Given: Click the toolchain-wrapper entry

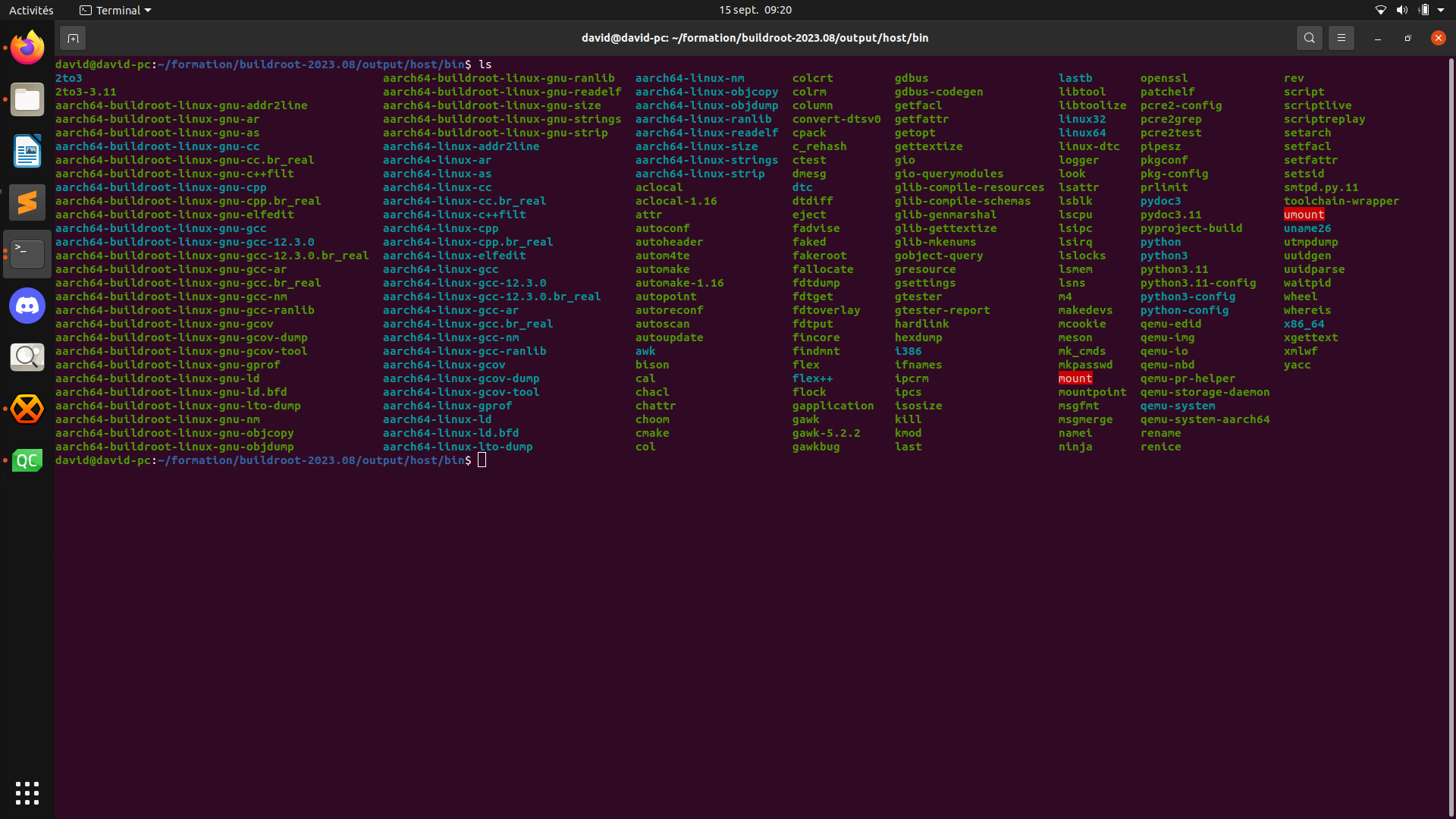Looking at the screenshot, I should point(1341,201).
